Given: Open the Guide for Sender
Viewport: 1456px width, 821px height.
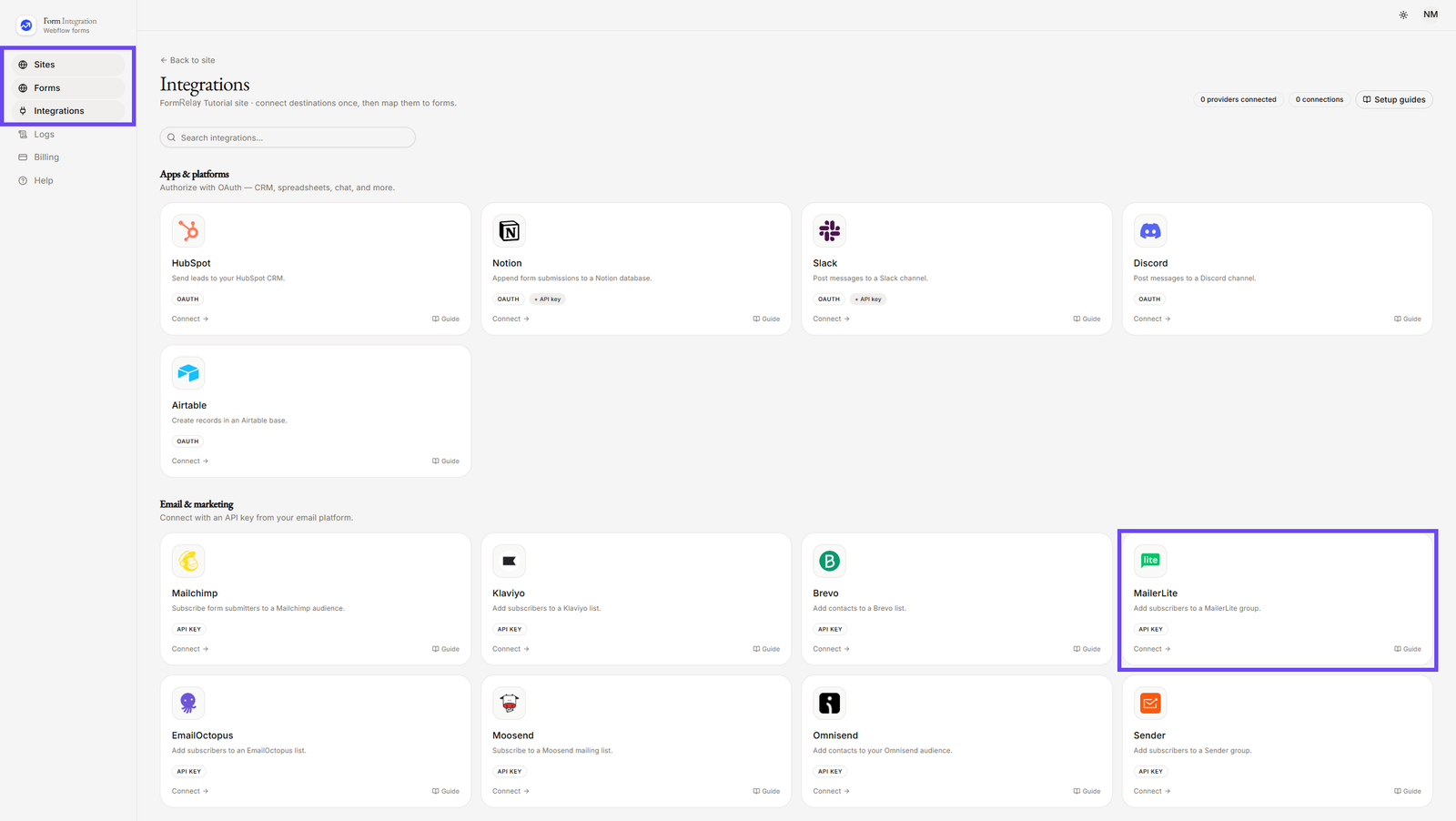Looking at the screenshot, I should coord(1408,791).
